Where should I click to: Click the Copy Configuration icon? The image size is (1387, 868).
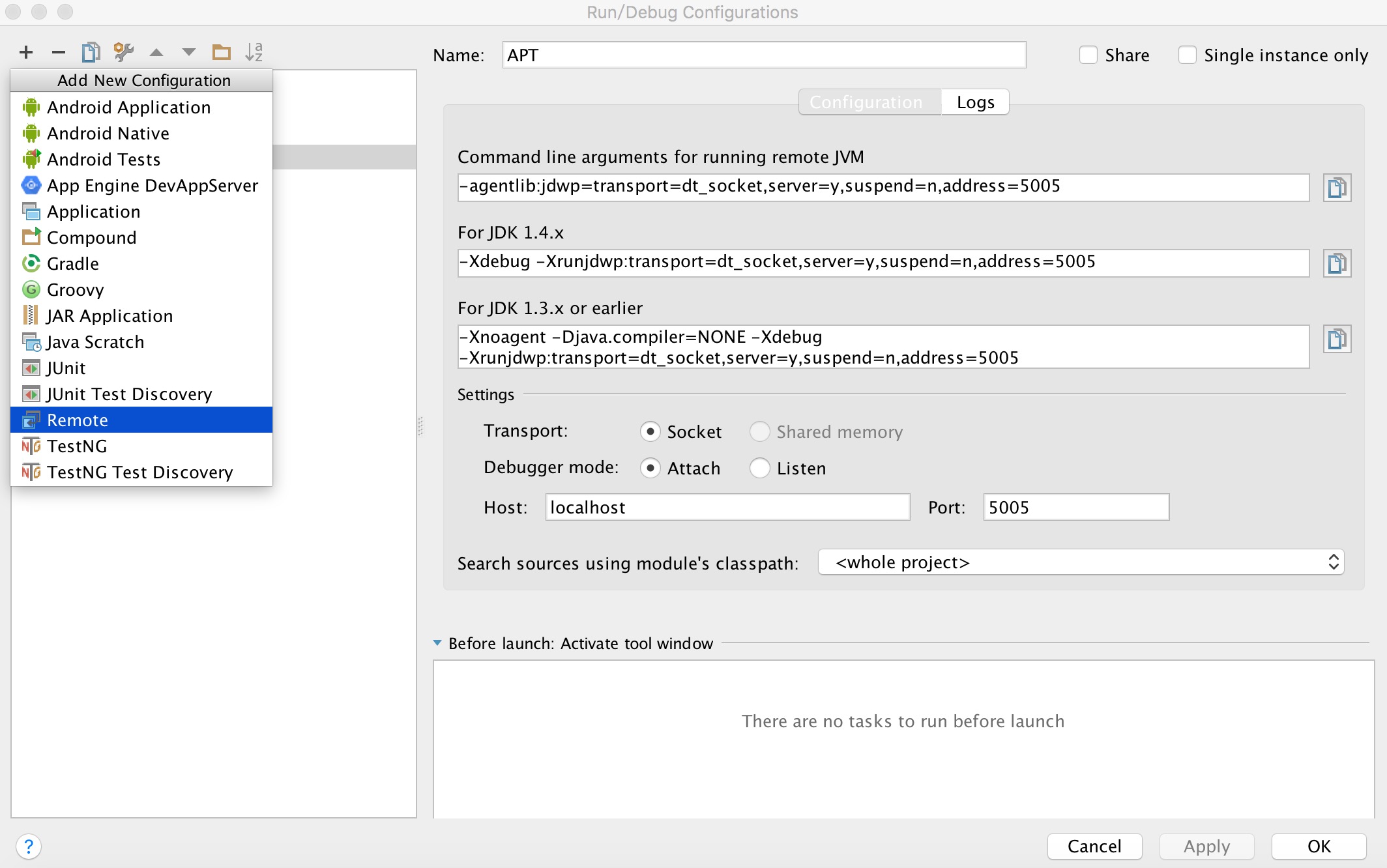(x=91, y=51)
